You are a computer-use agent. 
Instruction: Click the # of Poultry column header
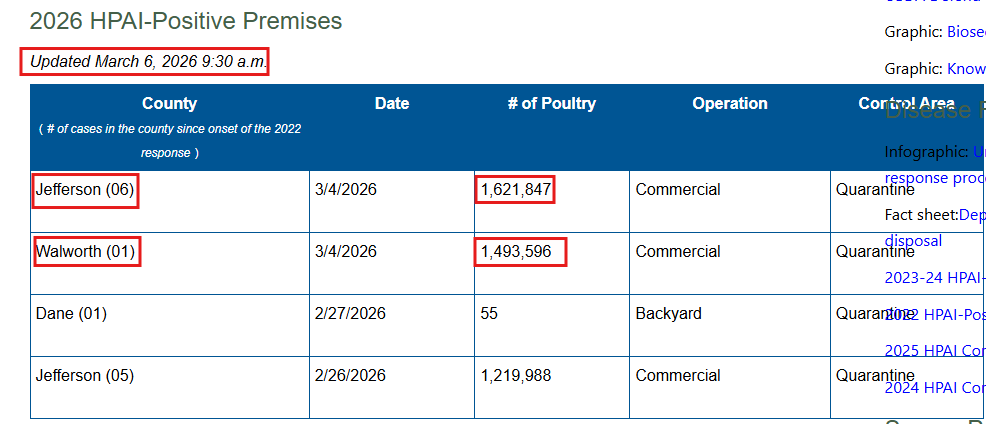pos(551,104)
